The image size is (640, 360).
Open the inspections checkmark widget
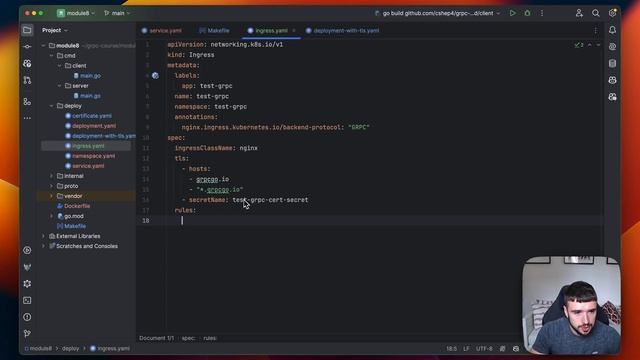click(579, 45)
